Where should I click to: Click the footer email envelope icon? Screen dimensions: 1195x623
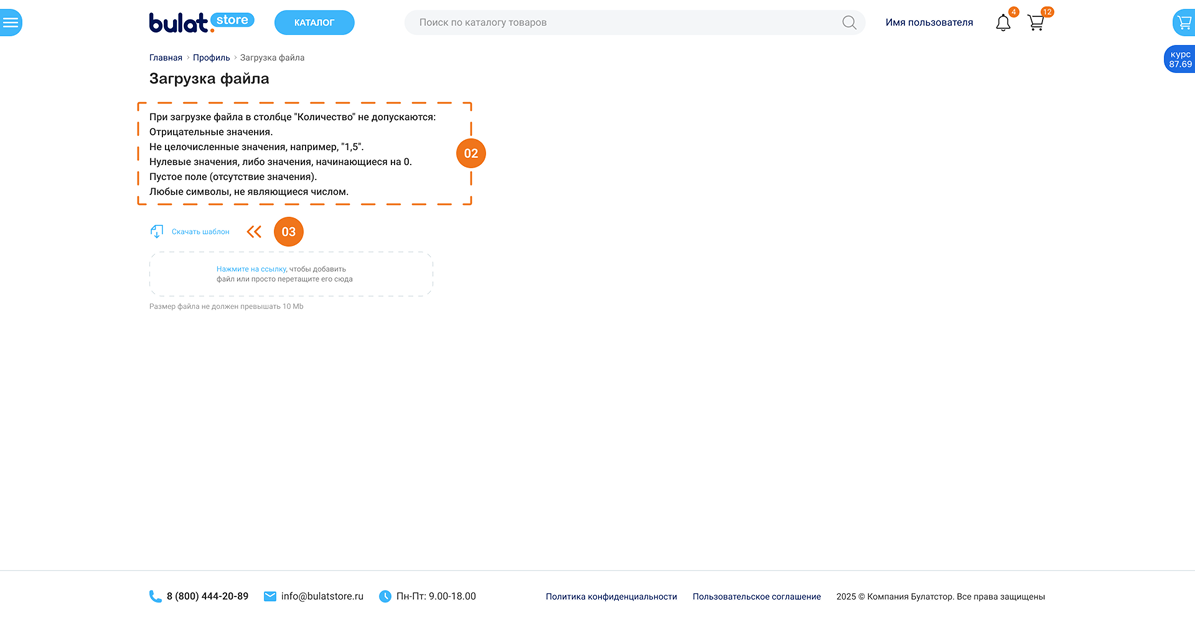(x=270, y=596)
